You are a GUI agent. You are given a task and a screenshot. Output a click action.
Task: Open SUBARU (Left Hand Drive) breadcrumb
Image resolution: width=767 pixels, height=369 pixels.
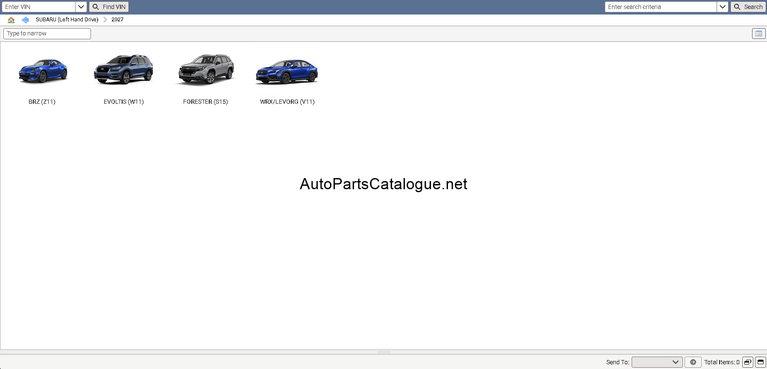[67, 20]
